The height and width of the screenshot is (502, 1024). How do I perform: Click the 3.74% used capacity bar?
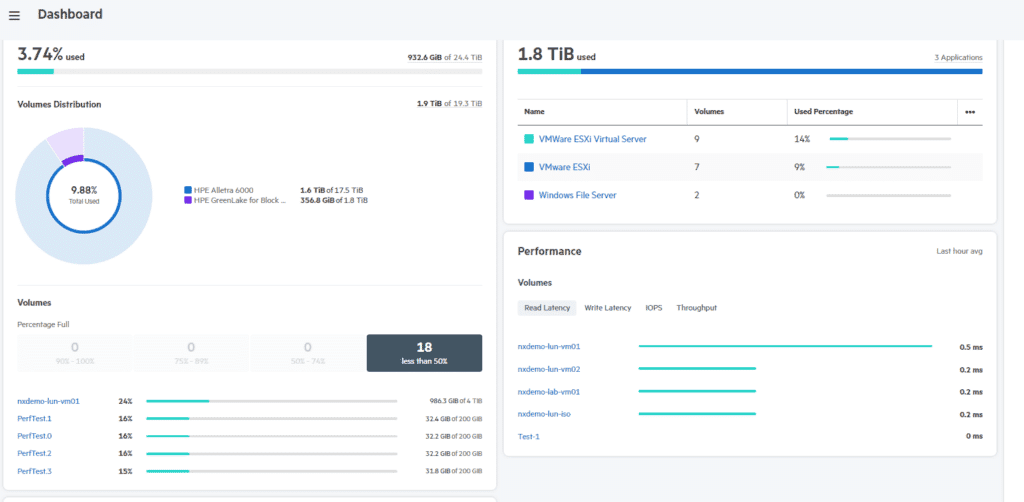[x=249, y=71]
